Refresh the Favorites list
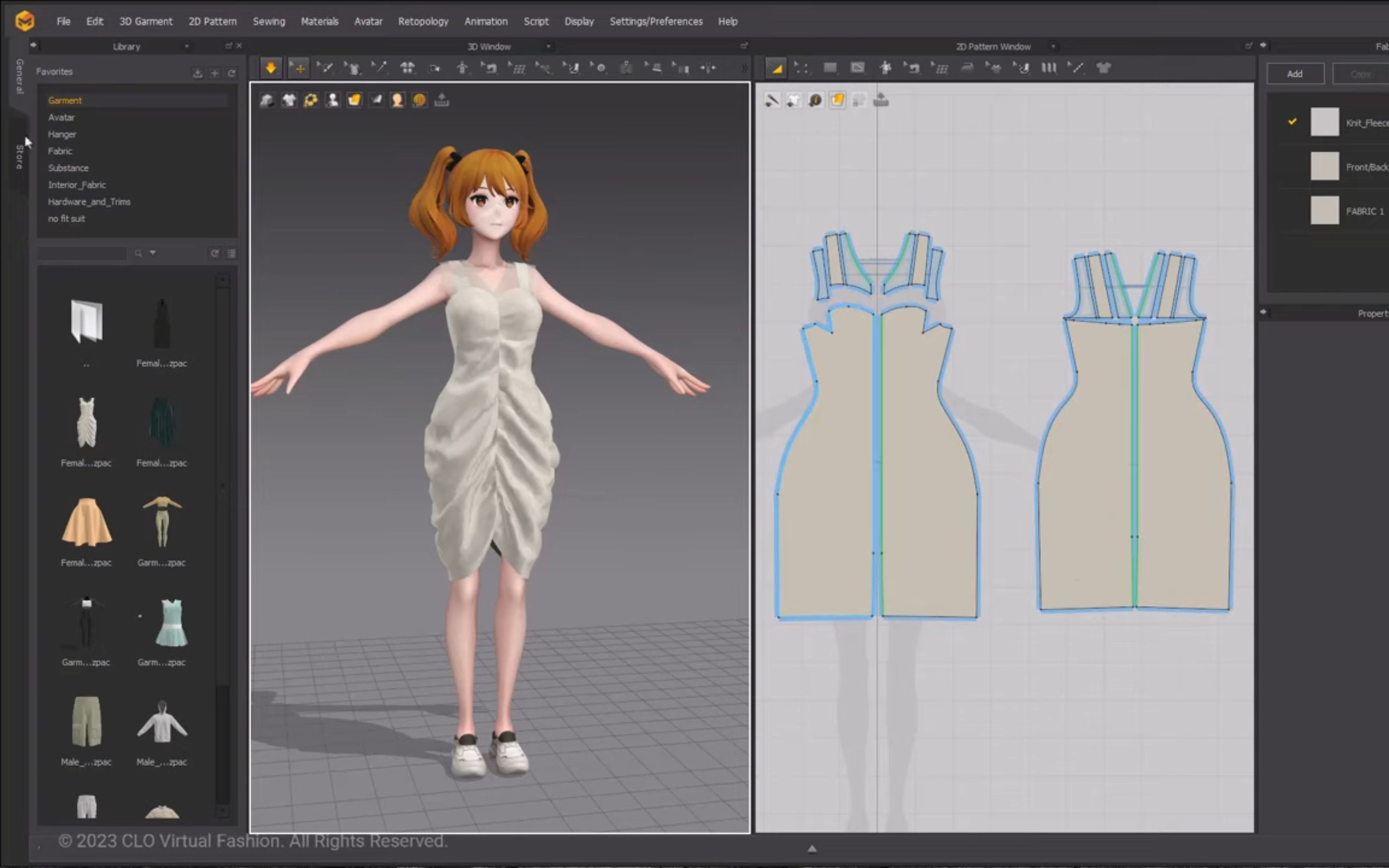The width and height of the screenshot is (1389, 868). pos(231,73)
